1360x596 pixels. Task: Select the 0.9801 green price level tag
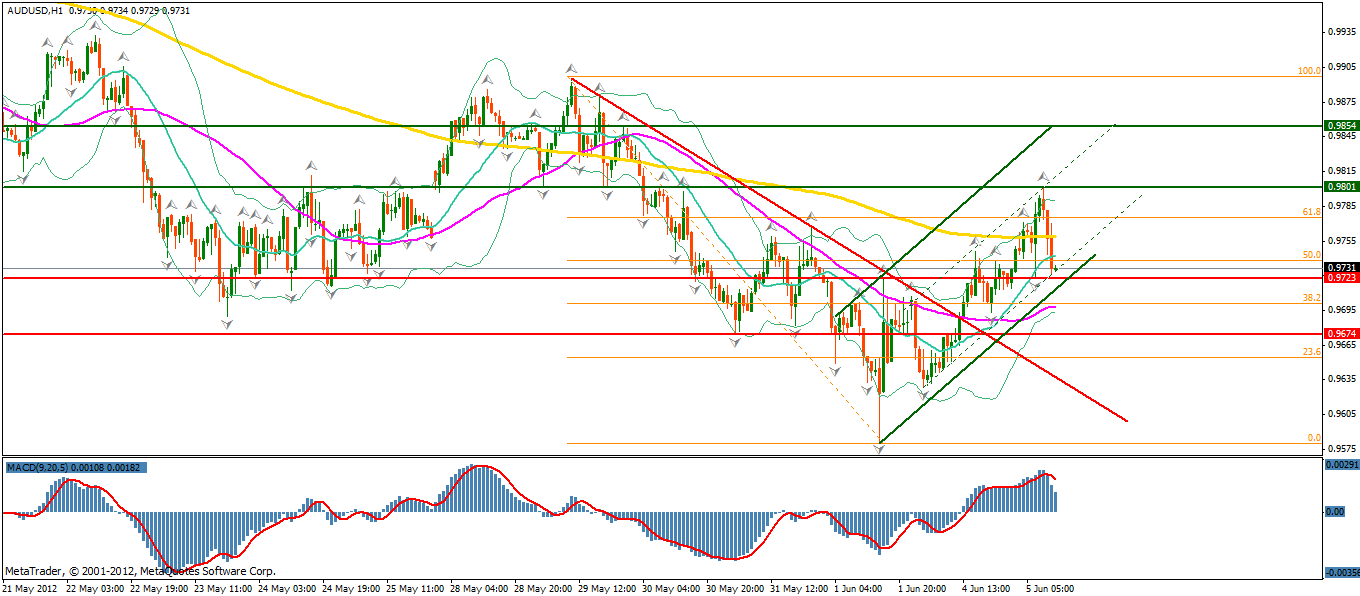1340,186
